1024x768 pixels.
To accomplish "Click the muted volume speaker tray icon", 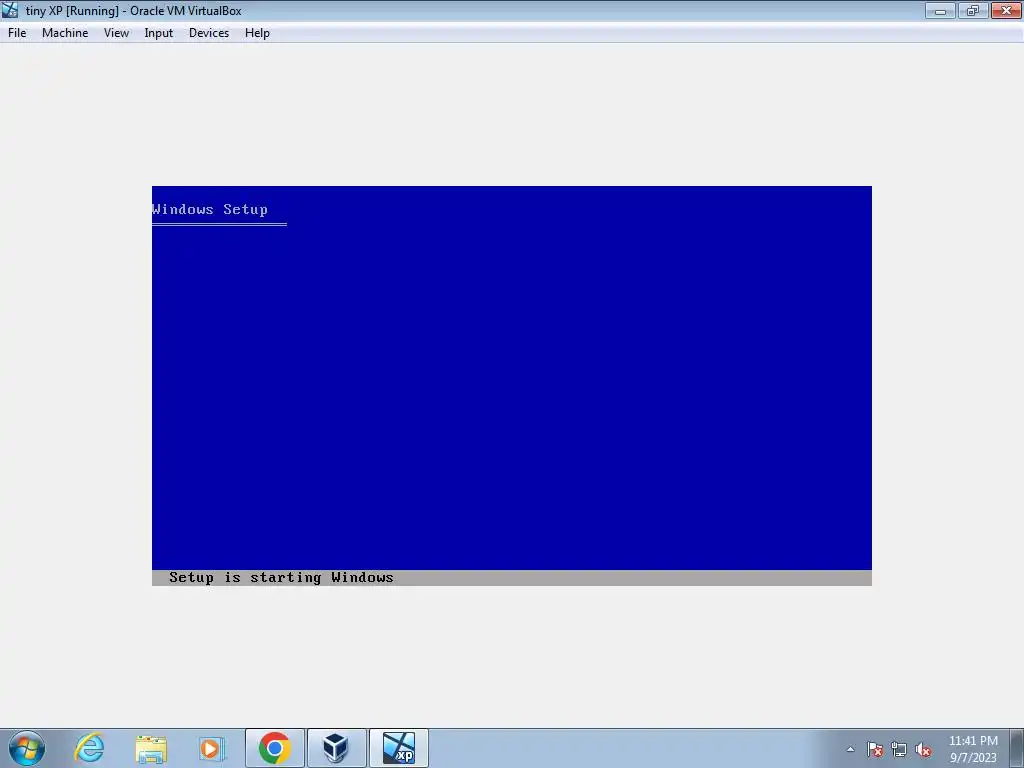I will point(923,749).
